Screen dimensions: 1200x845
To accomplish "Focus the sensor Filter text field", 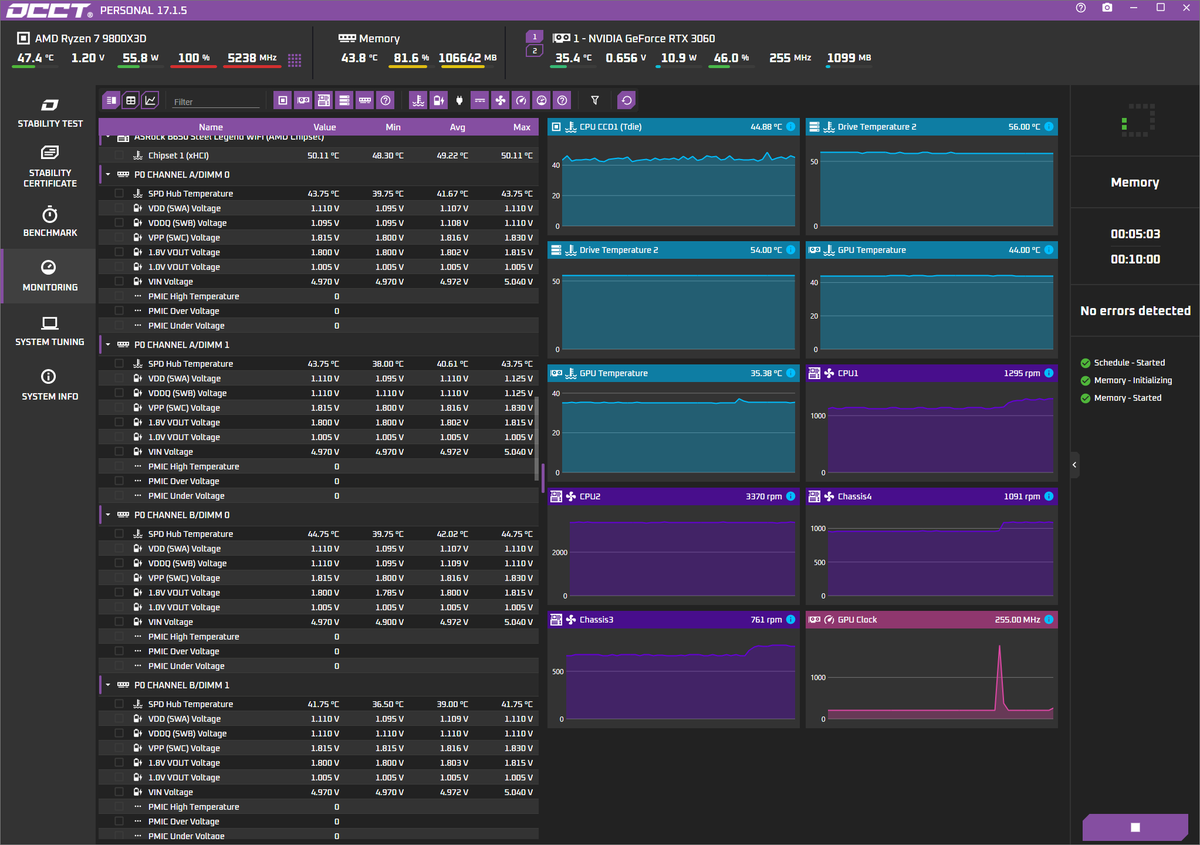I will pyautogui.click(x=216, y=102).
